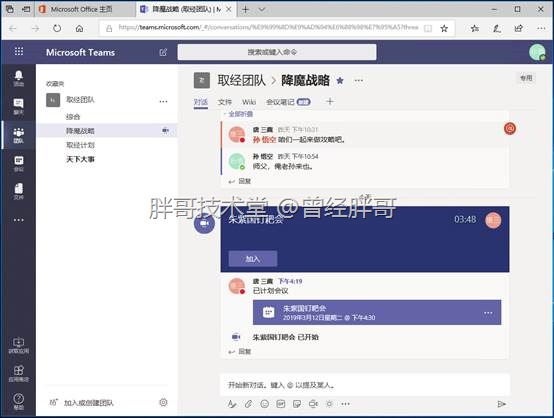Click the 专用 label at top right
This screenshot has width=554, height=418.
click(x=526, y=78)
